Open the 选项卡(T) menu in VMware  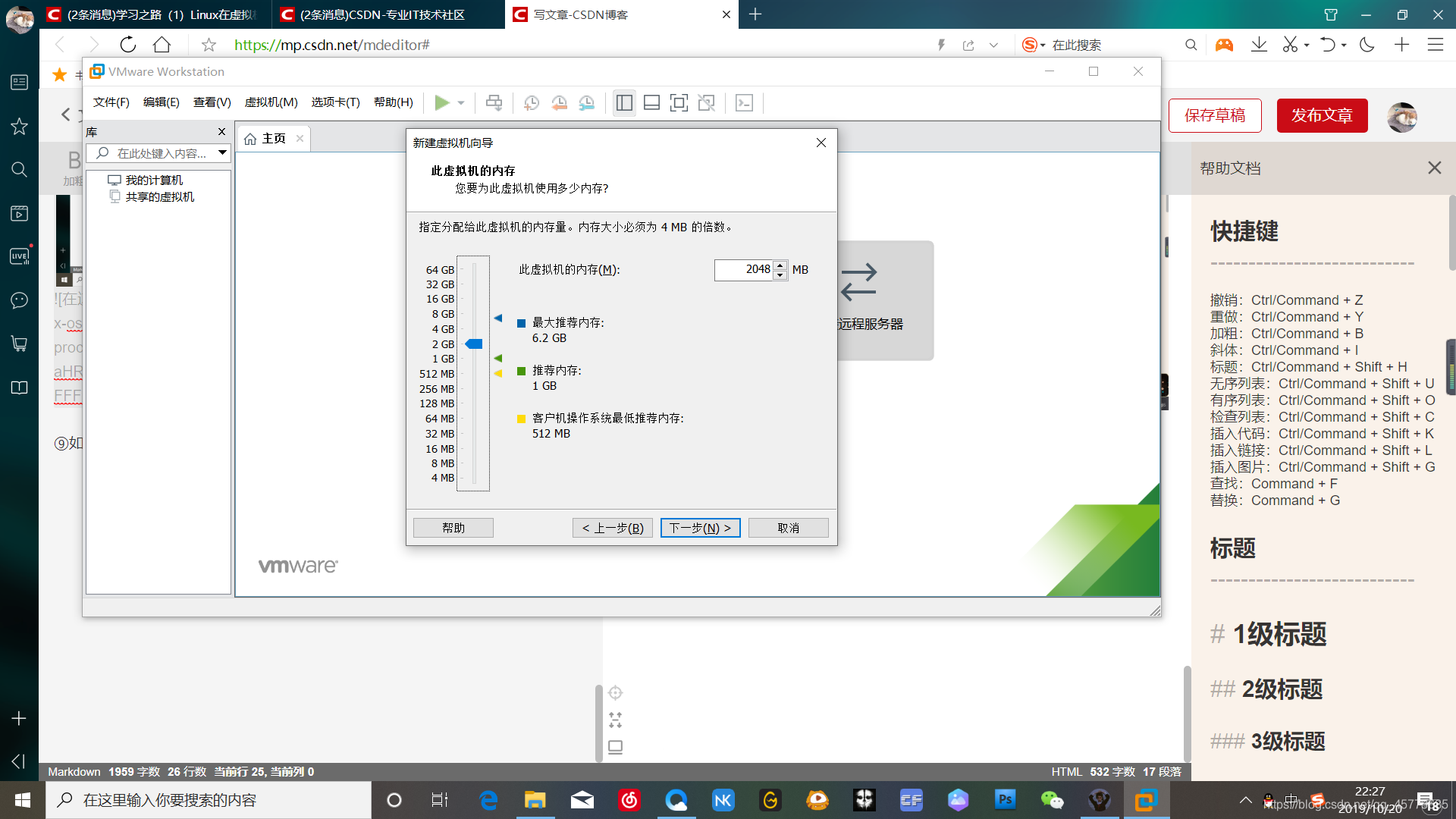(x=335, y=102)
